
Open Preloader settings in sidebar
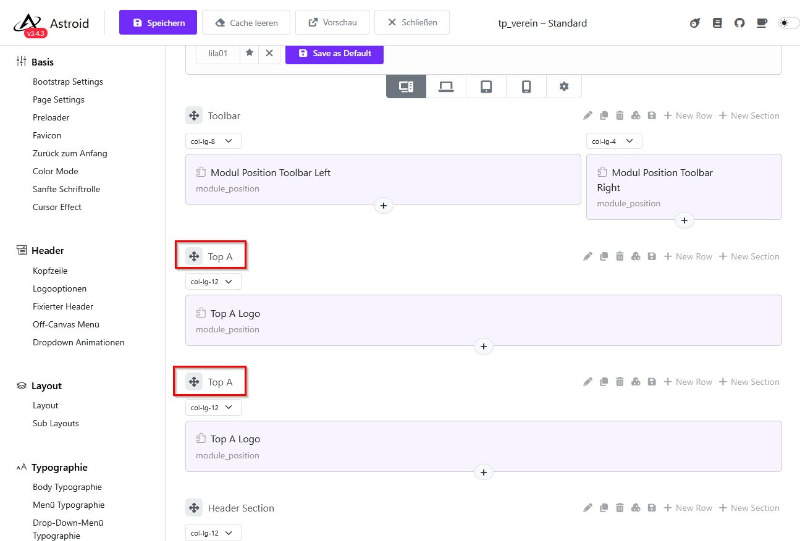[51, 117]
